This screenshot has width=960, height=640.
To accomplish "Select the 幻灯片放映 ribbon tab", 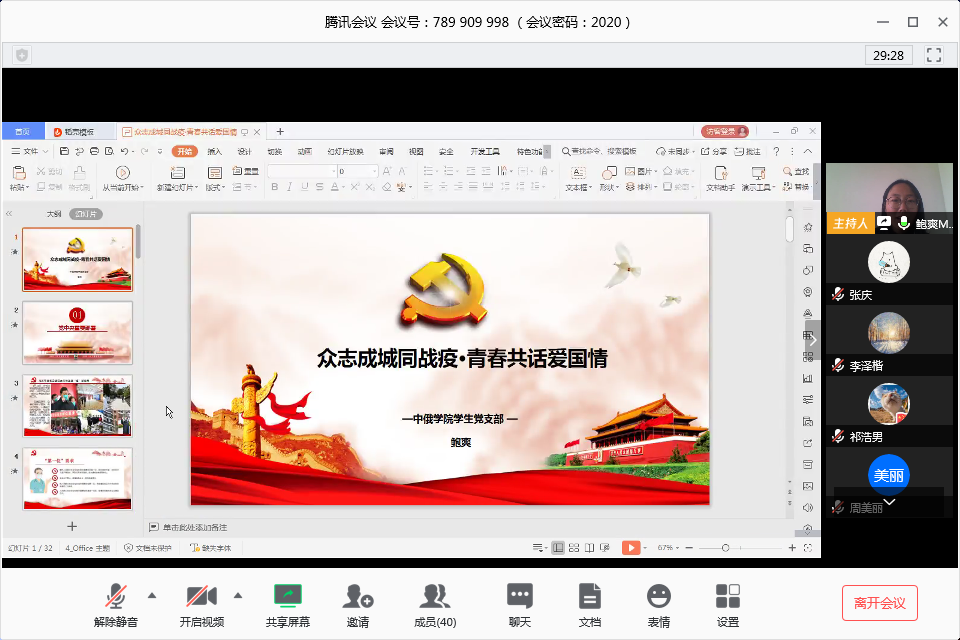I will pos(345,151).
